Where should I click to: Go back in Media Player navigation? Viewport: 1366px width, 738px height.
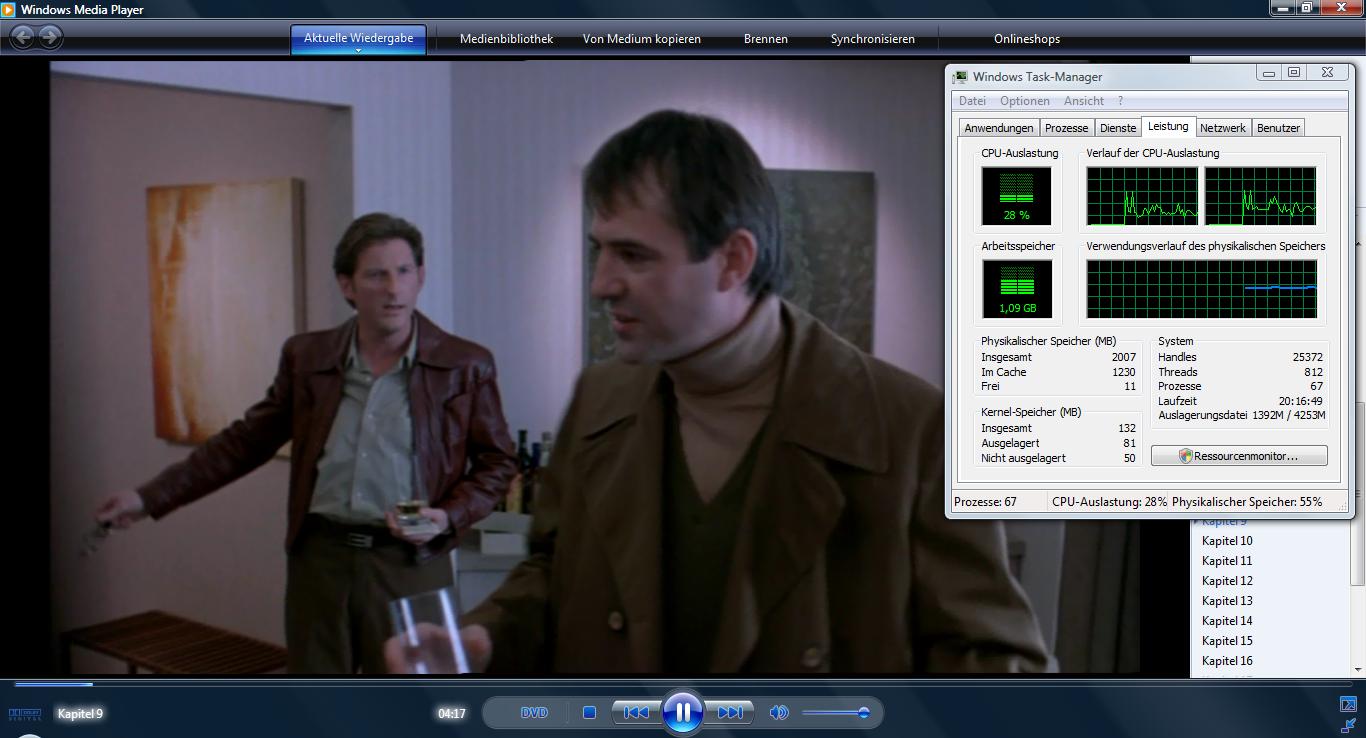point(22,38)
